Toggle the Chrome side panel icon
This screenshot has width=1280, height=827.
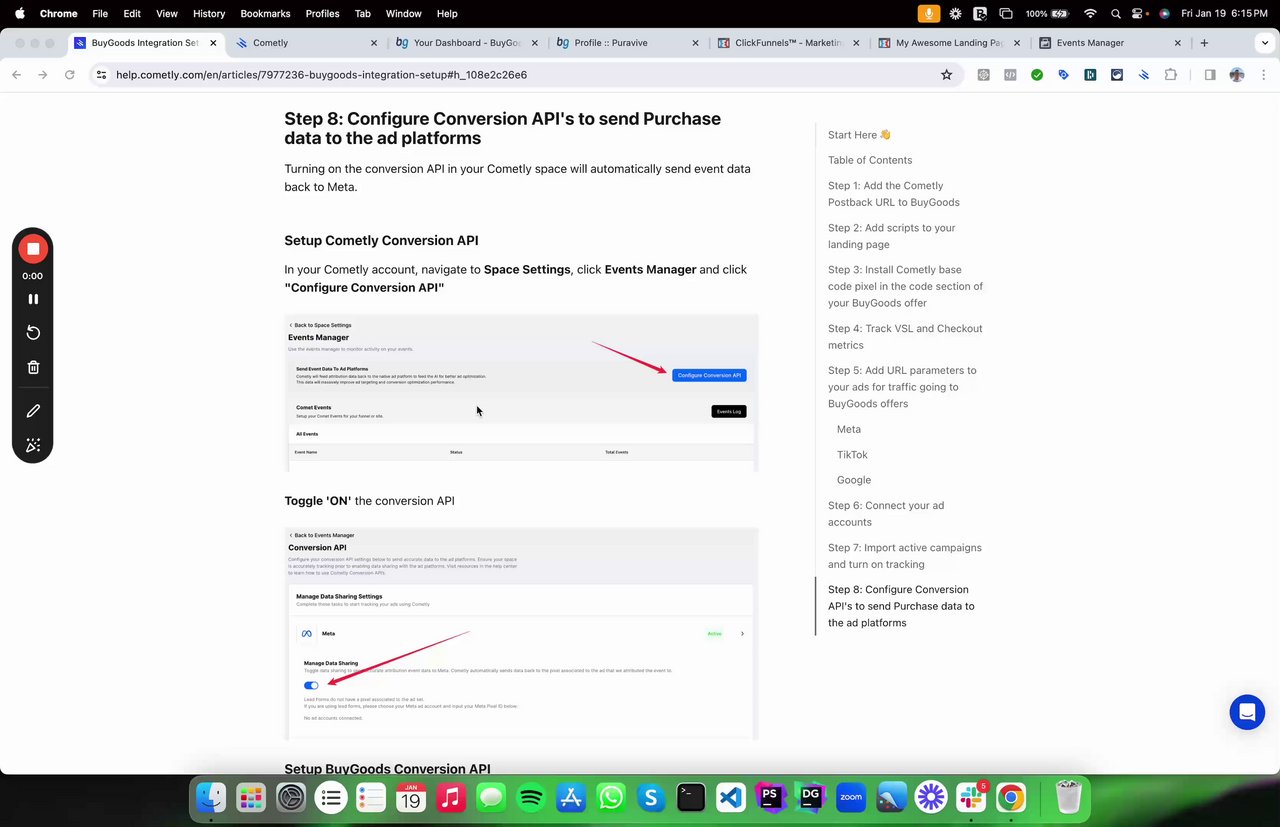click(1209, 74)
